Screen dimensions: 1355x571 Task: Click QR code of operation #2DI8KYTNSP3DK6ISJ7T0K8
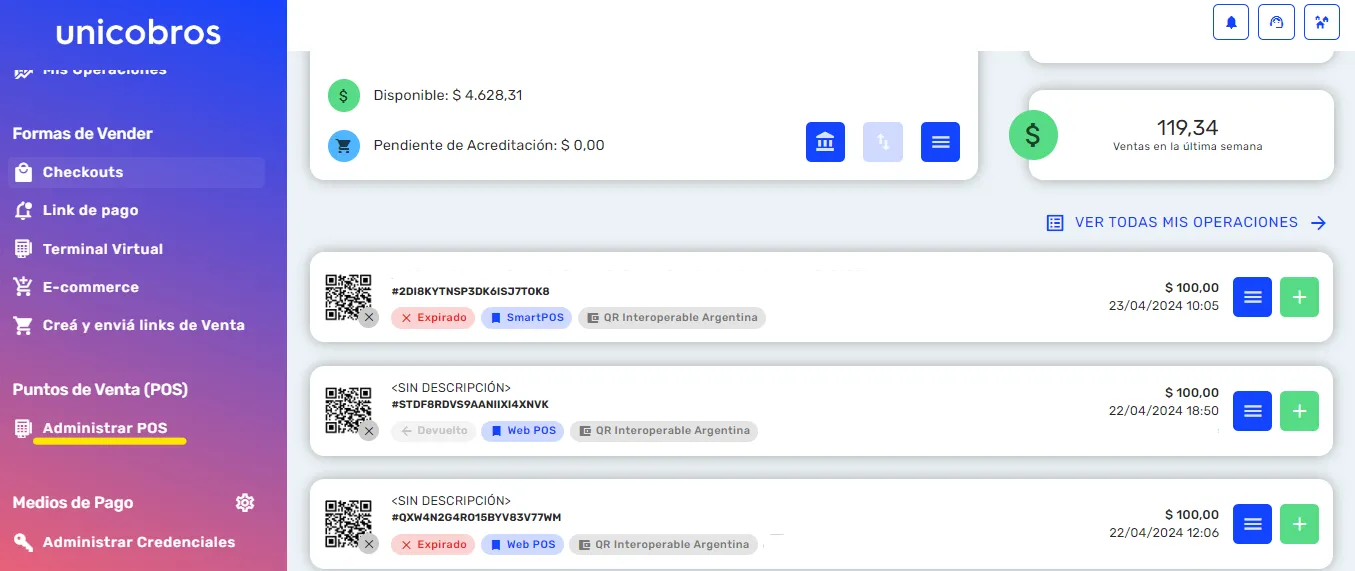click(348, 297)
